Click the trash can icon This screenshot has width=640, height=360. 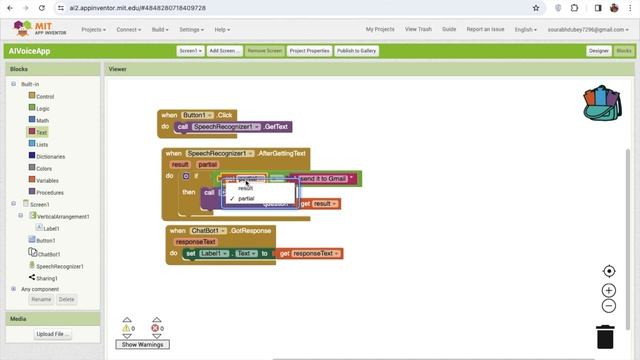point(605,337)
